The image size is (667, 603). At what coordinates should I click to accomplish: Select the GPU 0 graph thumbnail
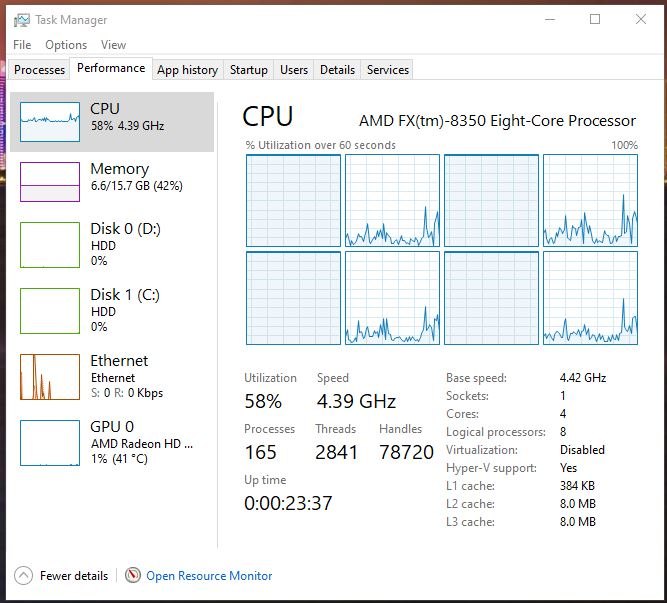[50, 442]
